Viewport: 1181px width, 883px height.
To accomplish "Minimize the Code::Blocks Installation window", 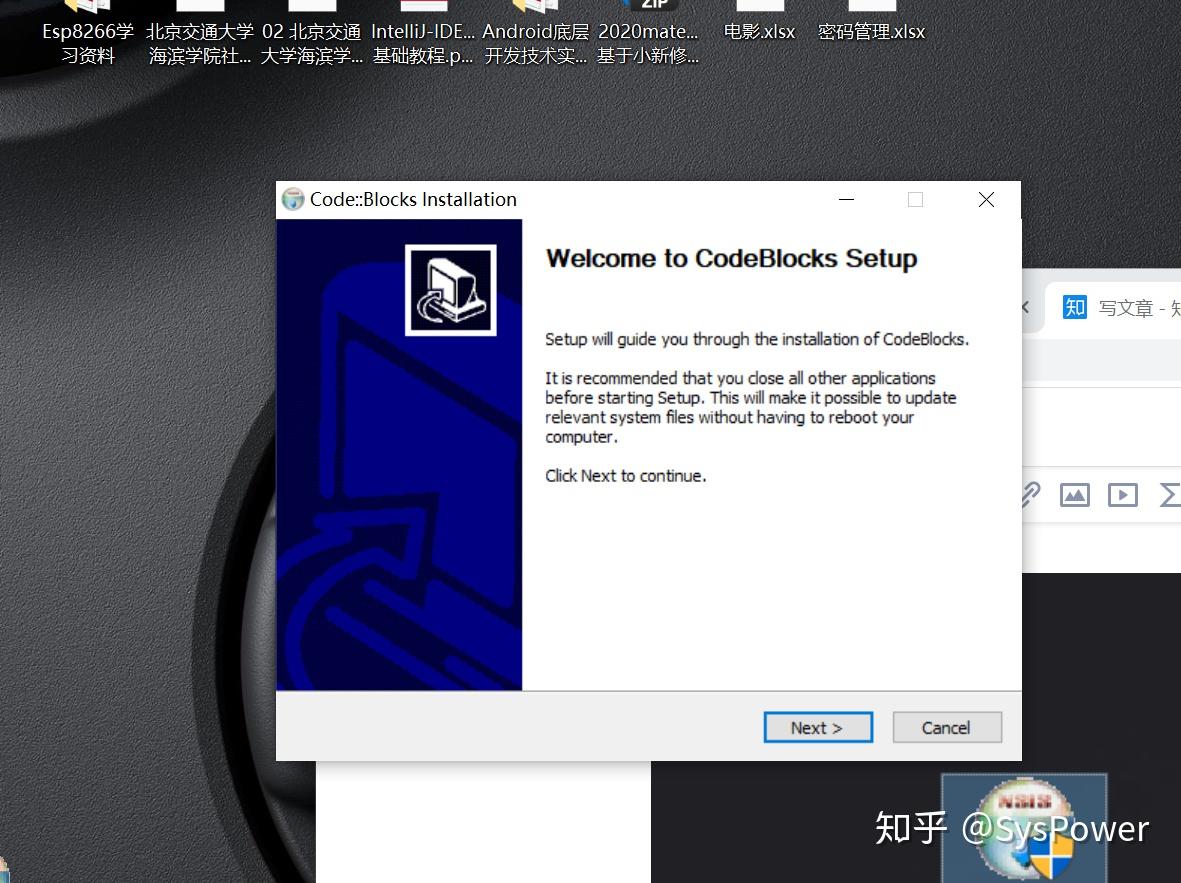I will click(x=847, y=200).
